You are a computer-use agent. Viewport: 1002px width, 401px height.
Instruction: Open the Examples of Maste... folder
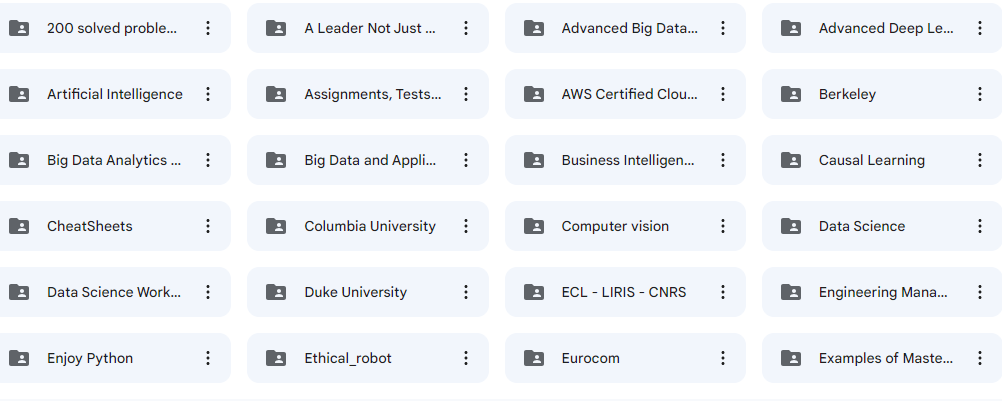pos(886,358)
